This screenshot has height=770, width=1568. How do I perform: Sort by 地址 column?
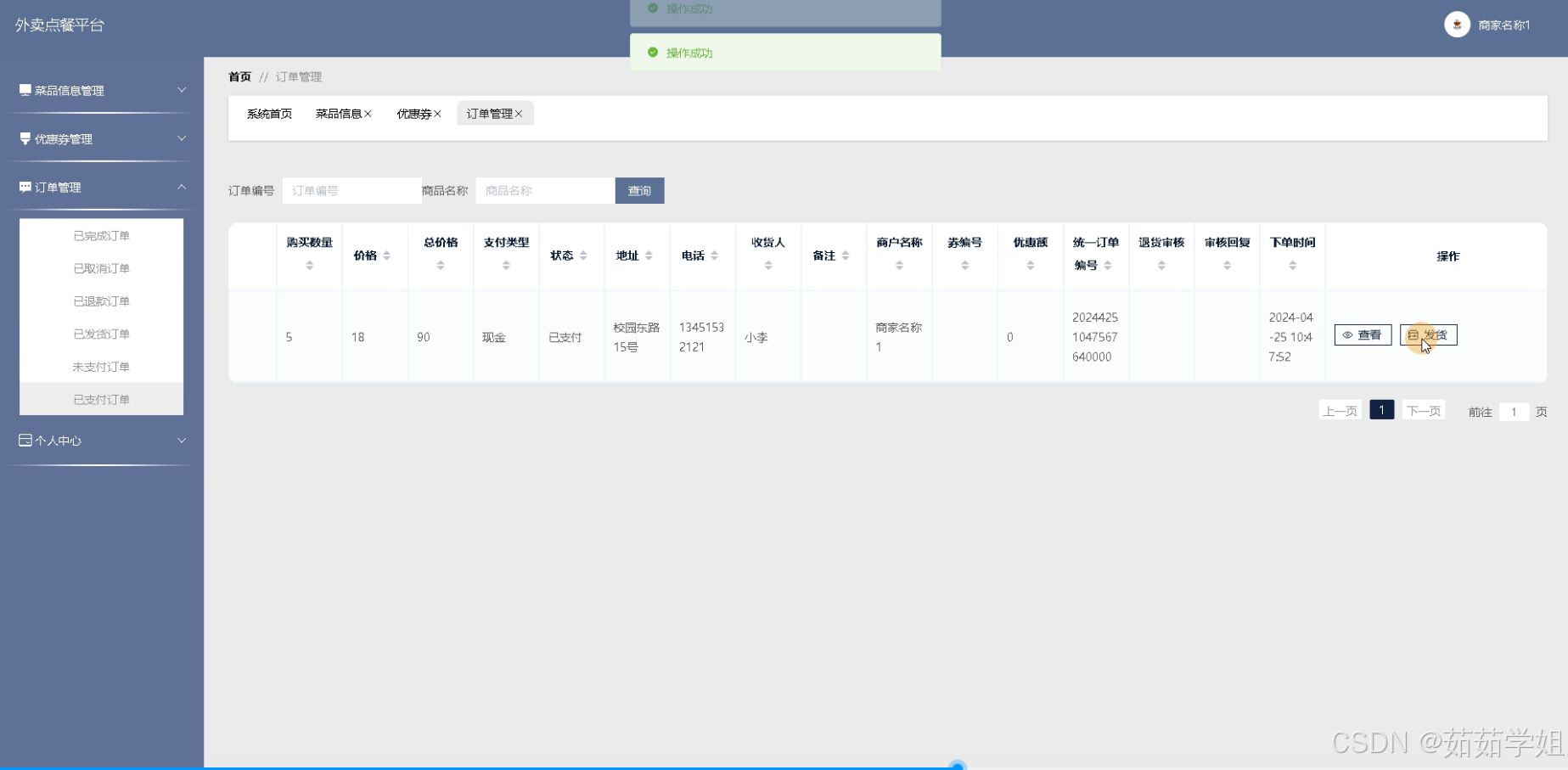[x=649, y=256]
